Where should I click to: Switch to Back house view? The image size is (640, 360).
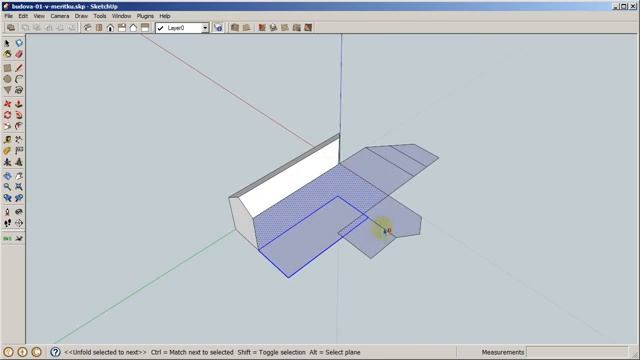click(133, 28)
